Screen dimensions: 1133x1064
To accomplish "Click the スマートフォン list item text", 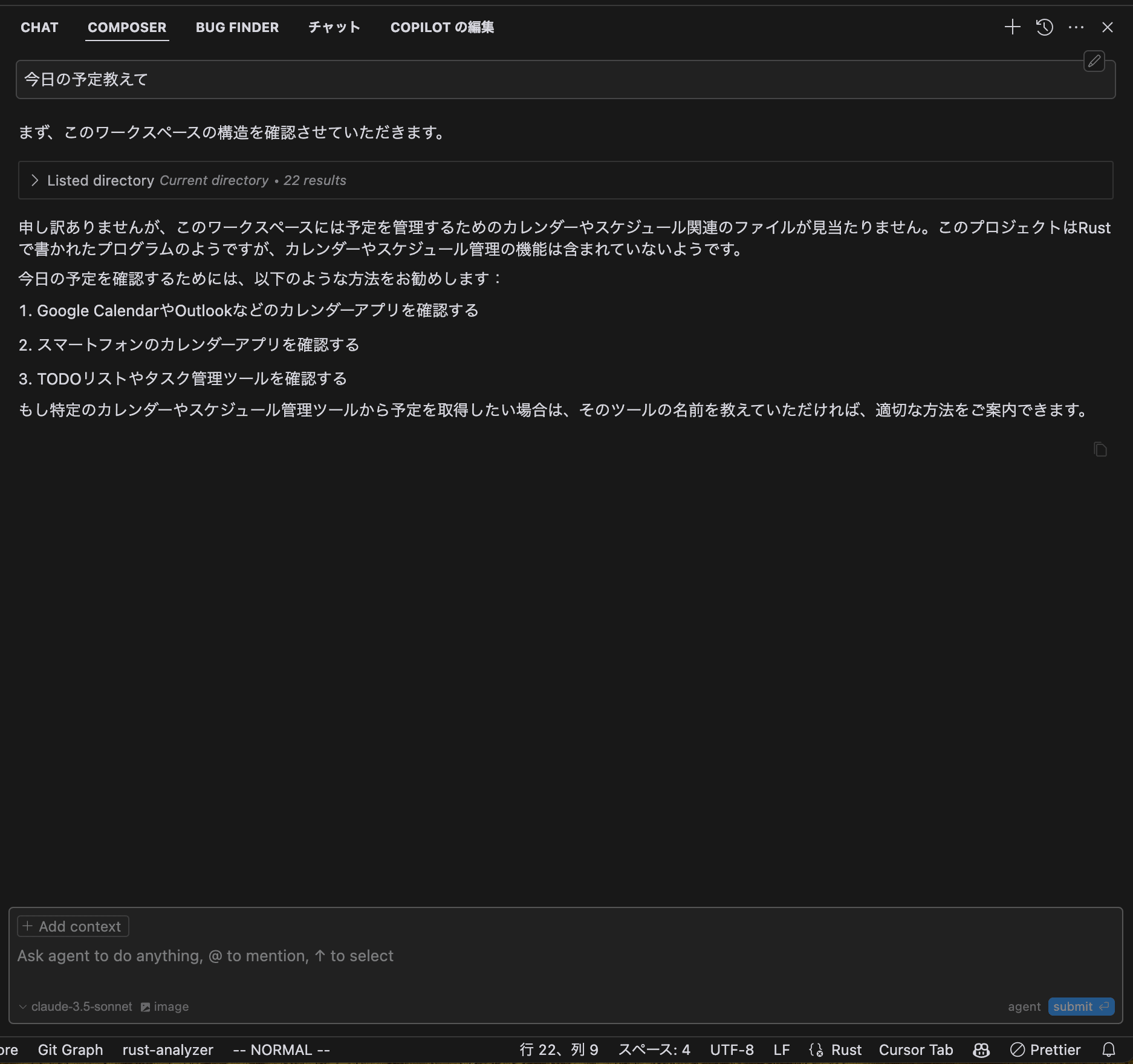I will coord(198,345).
